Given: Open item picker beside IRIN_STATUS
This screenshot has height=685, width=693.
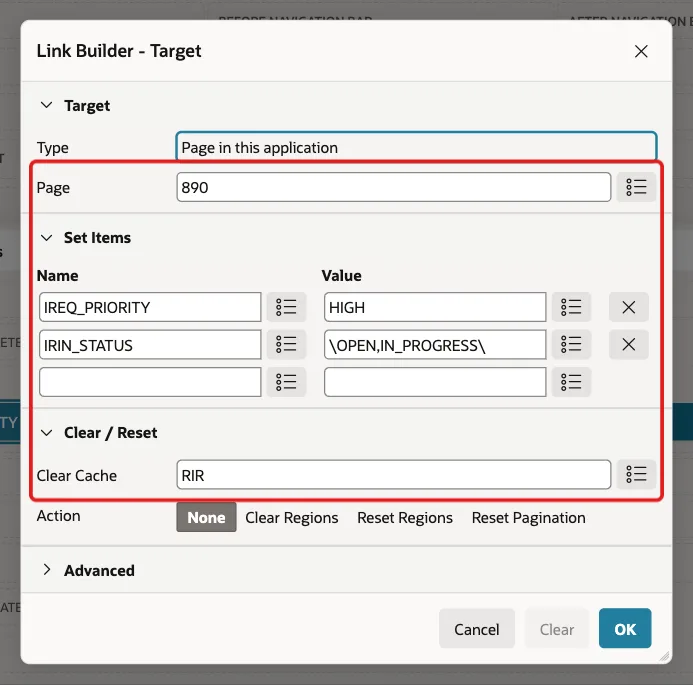Looking at the screenshot, I should 286,345.
